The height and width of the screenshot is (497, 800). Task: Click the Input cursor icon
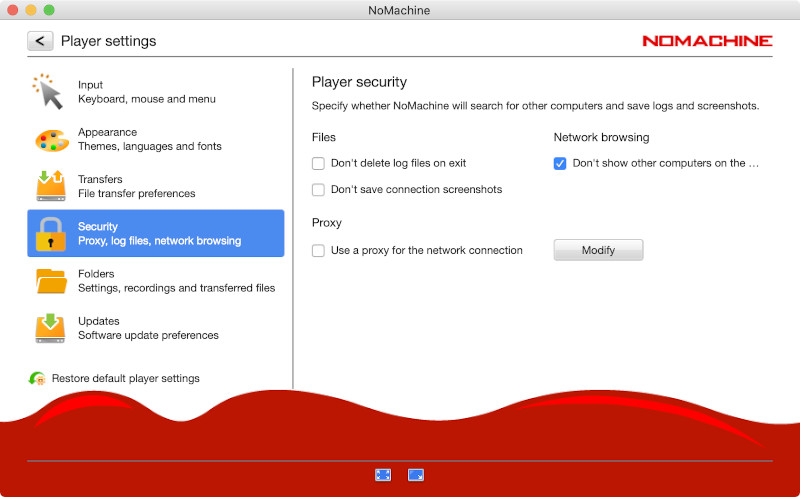tap(48, 92)
